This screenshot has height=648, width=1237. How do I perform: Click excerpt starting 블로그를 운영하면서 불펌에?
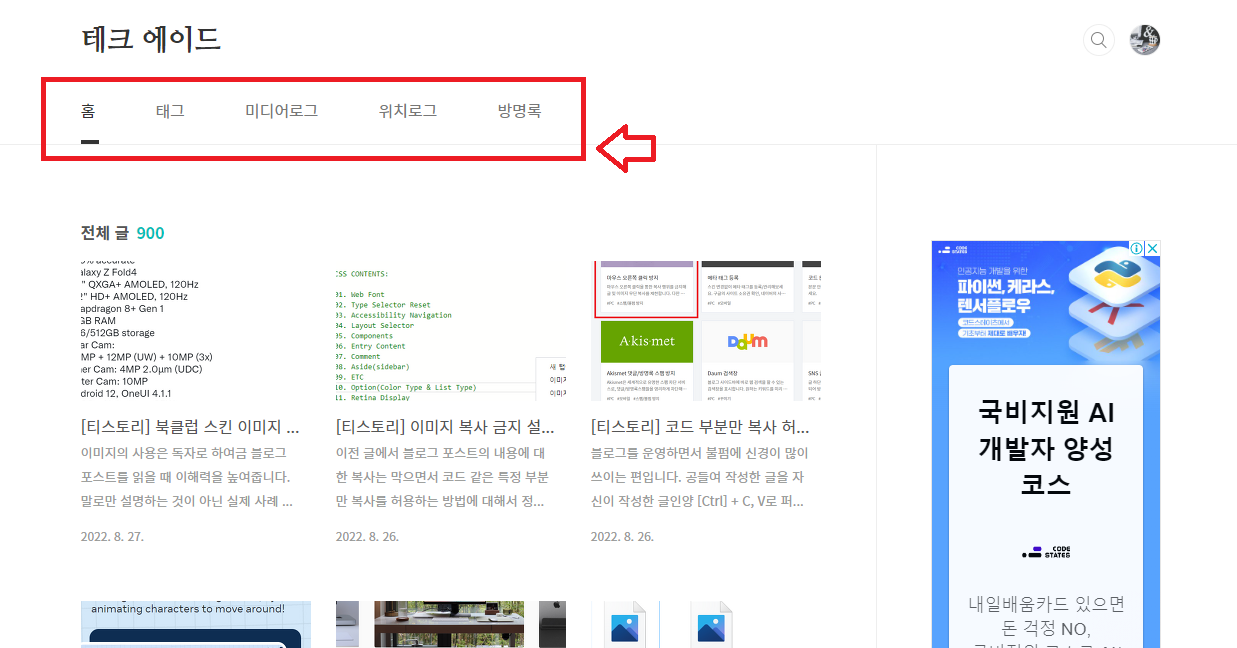tap(700, 478)
